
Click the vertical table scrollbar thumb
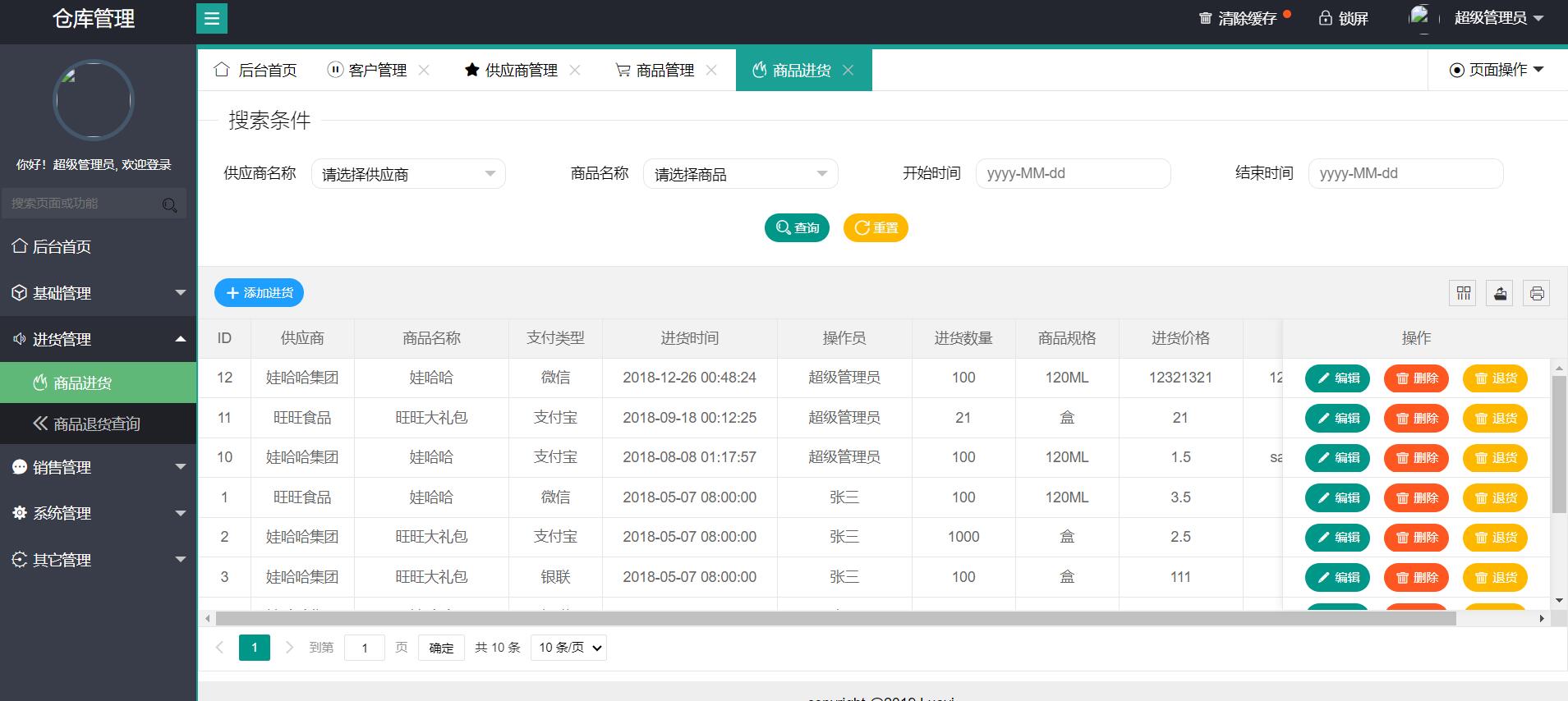1559,445
